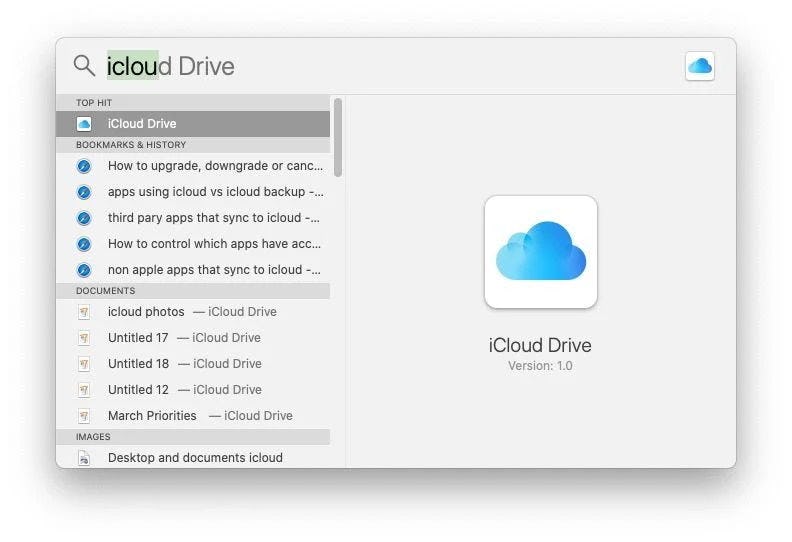Select the "Untitled 18" document
Image resolution: width=792 pixels, height=542 pixels.
click(192, 364)
